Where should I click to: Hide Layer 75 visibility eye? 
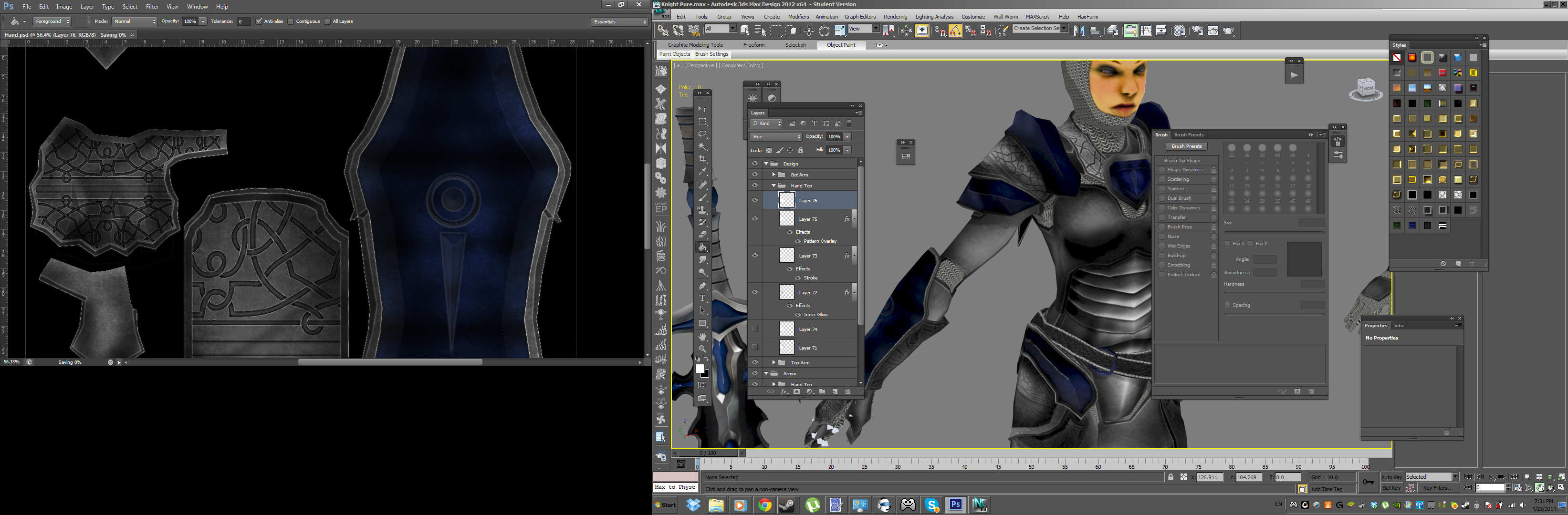(755, 219)
